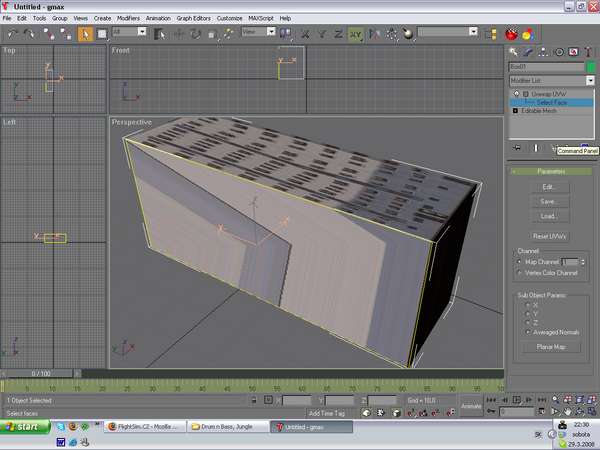The image size is (600, 450).
Task: Expand the selection filter dropdown showing All
Action: click(128, 32)
